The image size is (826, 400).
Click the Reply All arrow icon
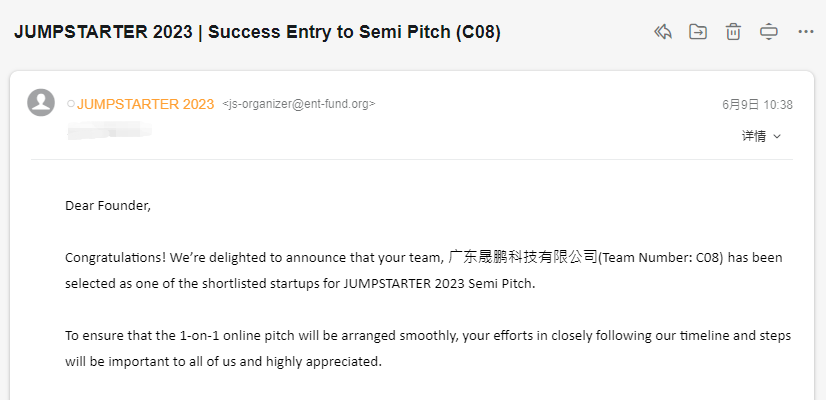pos(662,32)
